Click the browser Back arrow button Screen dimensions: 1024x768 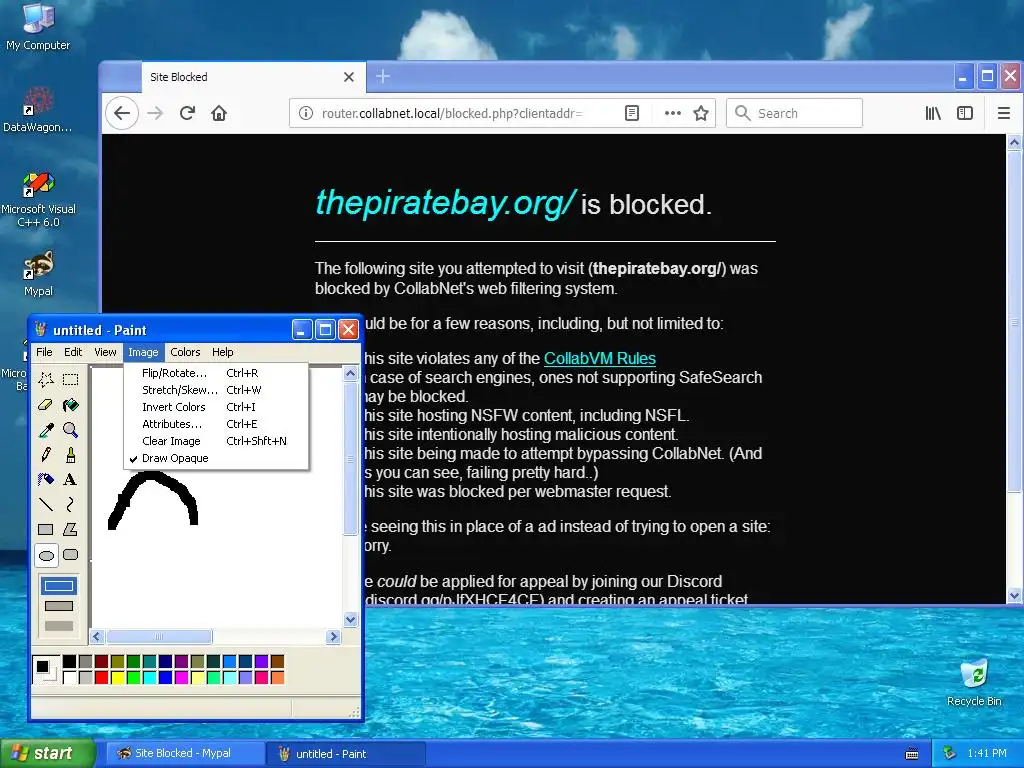click(x=122, y=113)
